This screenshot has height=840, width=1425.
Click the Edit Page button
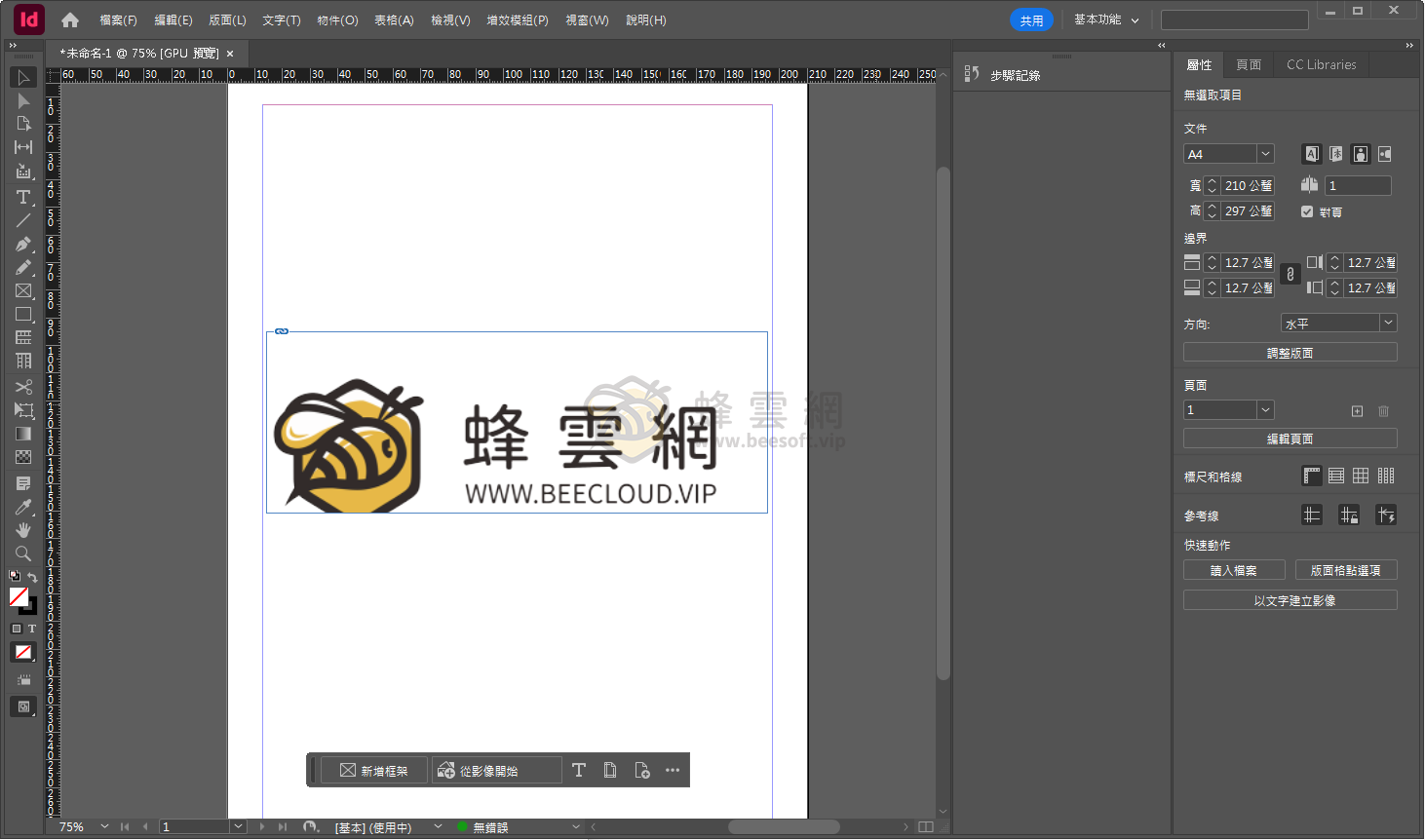tap(1290, 439)
